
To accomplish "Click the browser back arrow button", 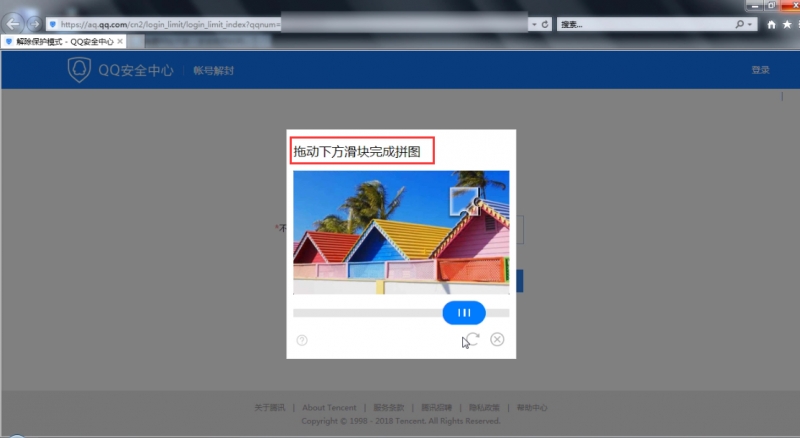I will (13, 23).
